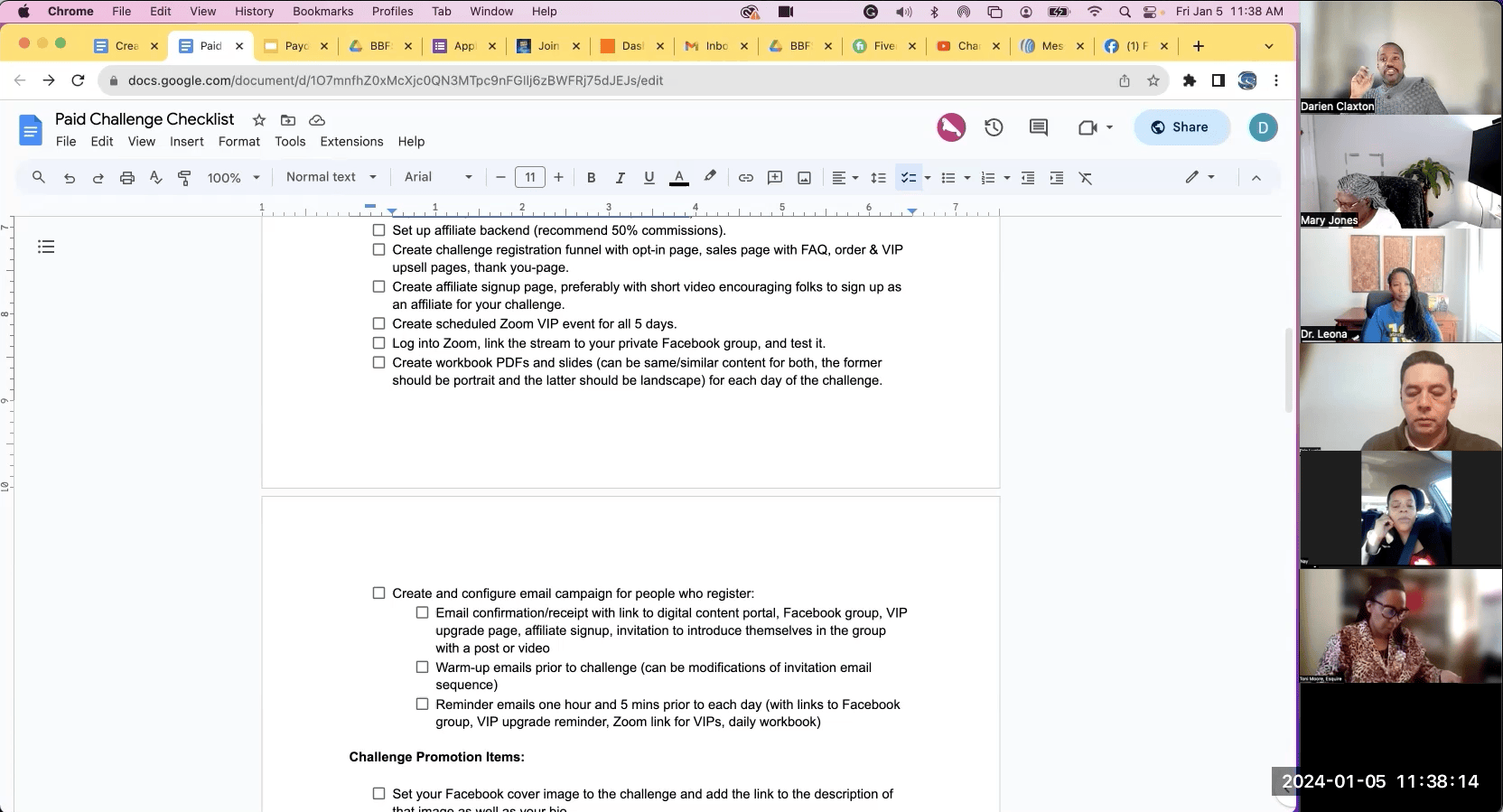
Task: Click the Clear formatting icon
Action: coord(1086,178)
